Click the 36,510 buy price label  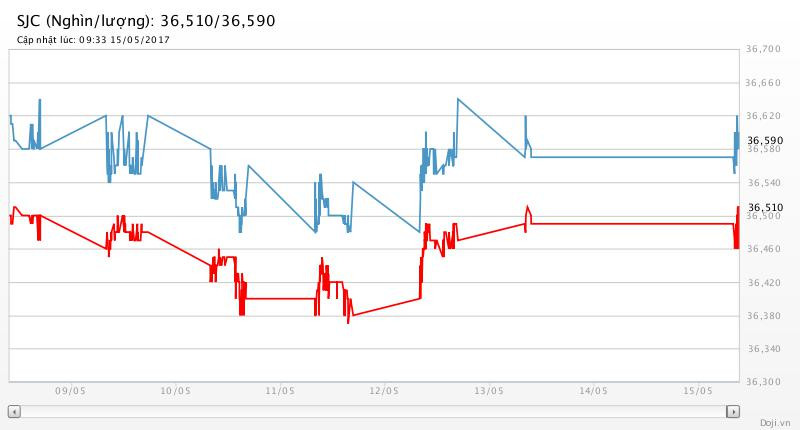click(x=764, y=207)
